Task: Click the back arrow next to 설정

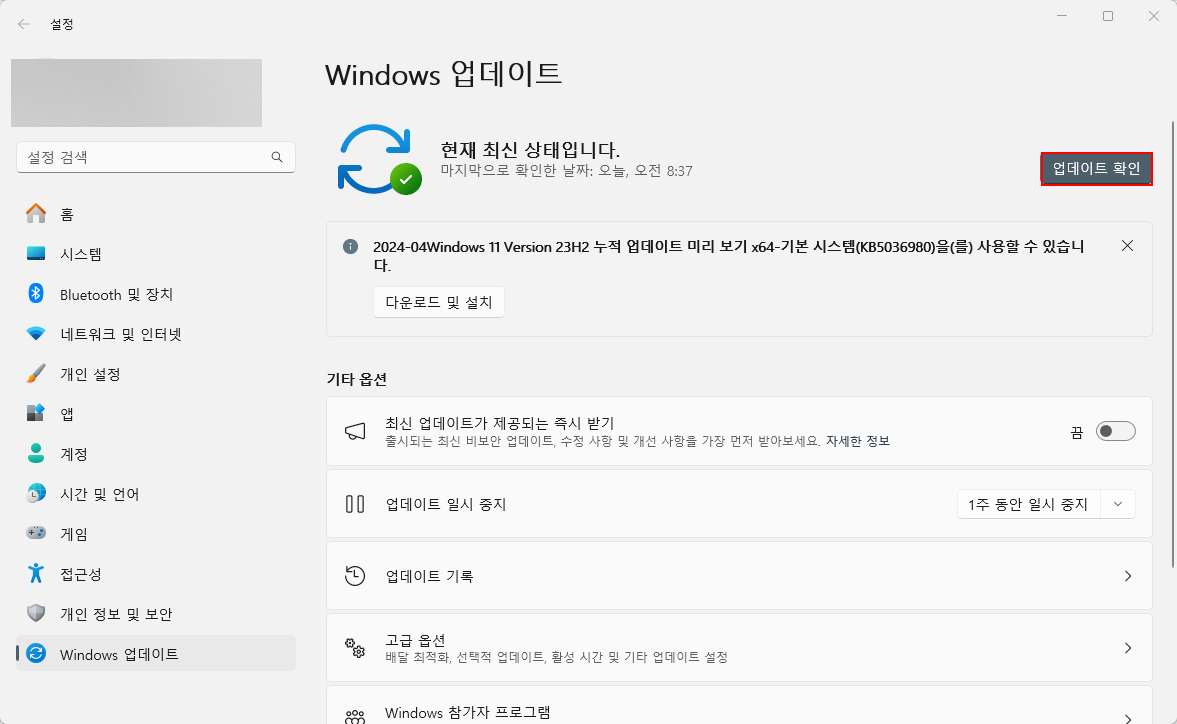Action: click(x=24, y=24)
